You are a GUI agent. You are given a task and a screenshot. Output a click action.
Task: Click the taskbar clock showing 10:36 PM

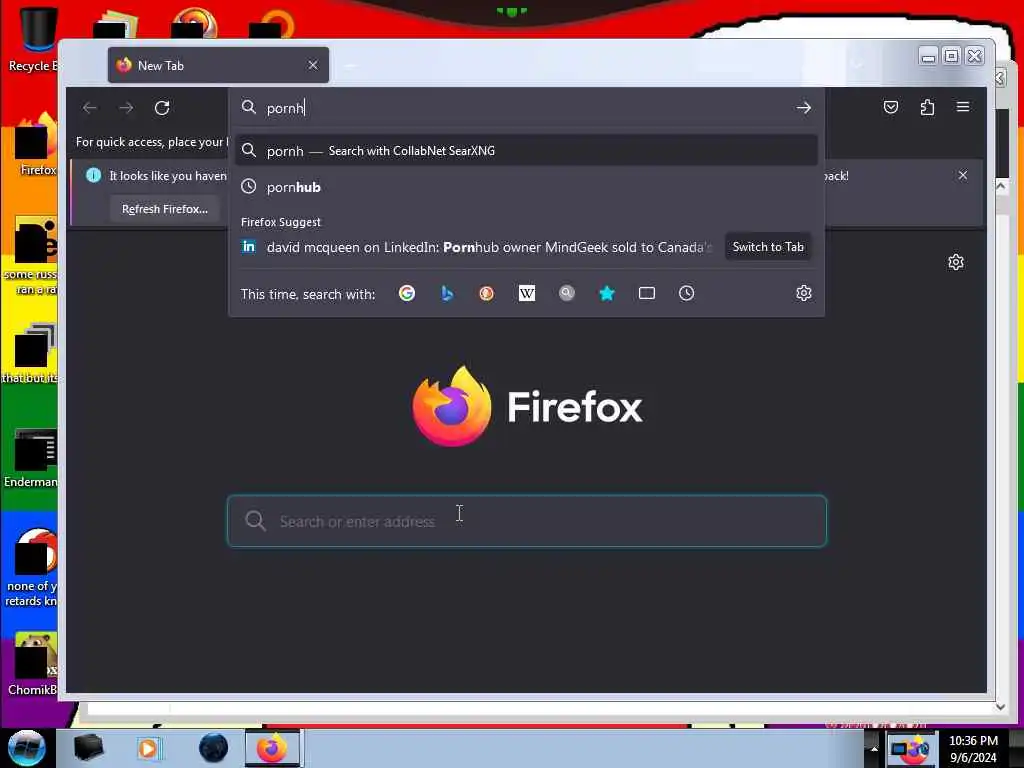coord(973,748)
